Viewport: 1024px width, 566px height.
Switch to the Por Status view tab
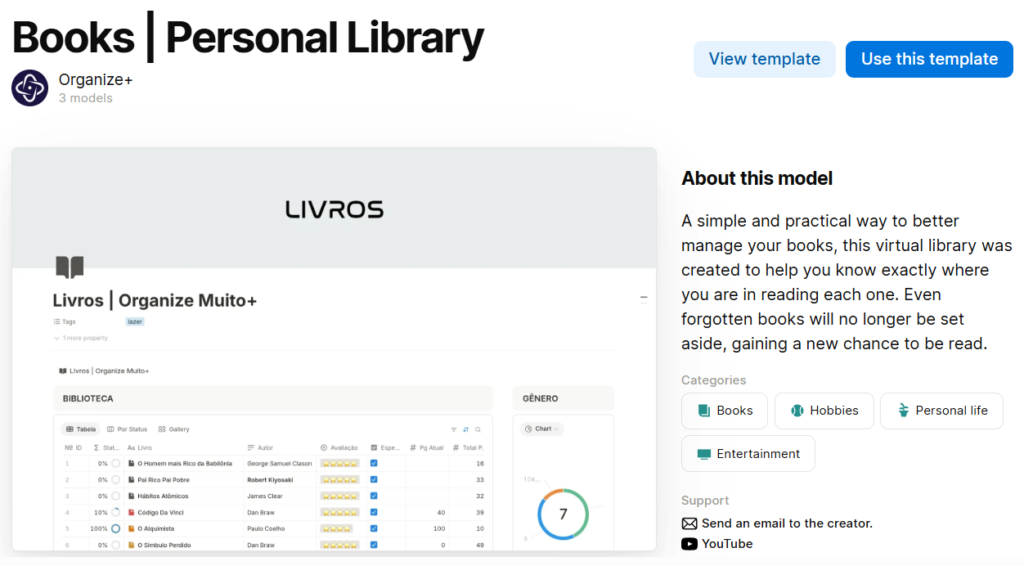click(x=127, y=430)
